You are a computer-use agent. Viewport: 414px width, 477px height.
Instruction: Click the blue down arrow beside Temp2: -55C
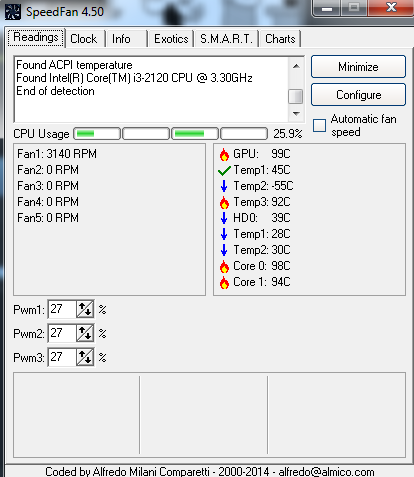(224, 186)
